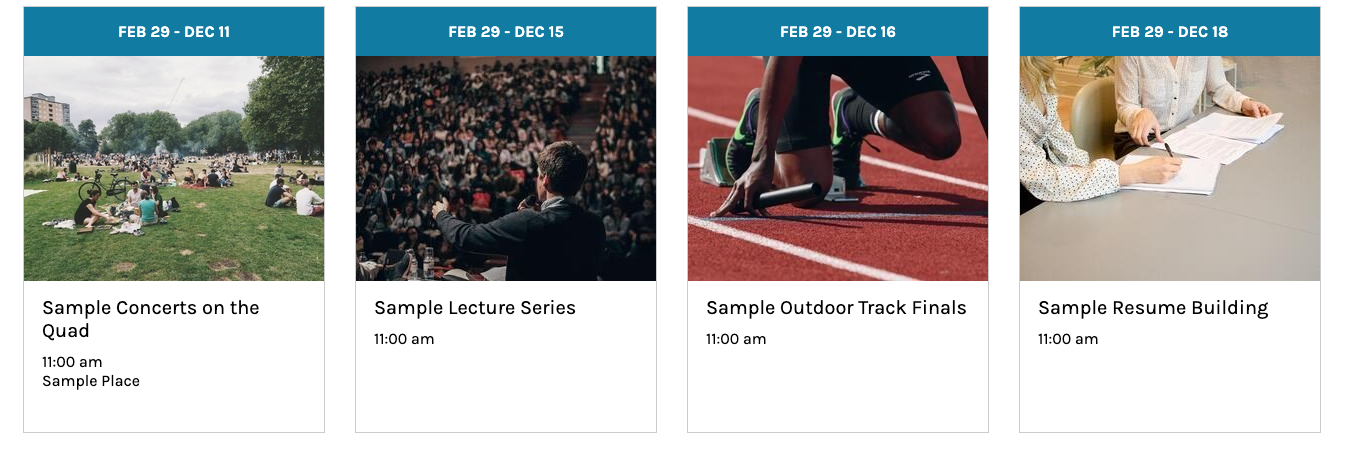The image size is (1364, 463).
Task: Click the 11:00 am time under Lecture Series
Action: [404, 339]
